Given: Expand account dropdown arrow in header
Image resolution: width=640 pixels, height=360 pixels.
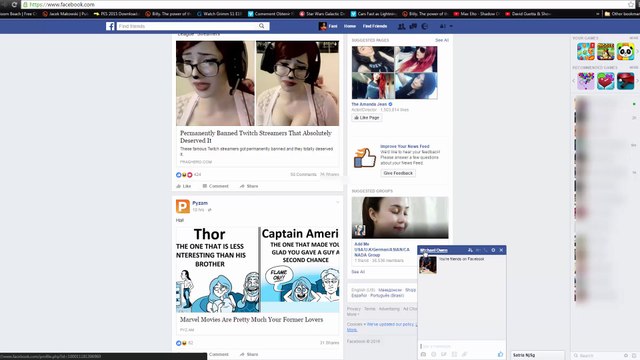Looking at the screenshot, I should click(451, 26).
